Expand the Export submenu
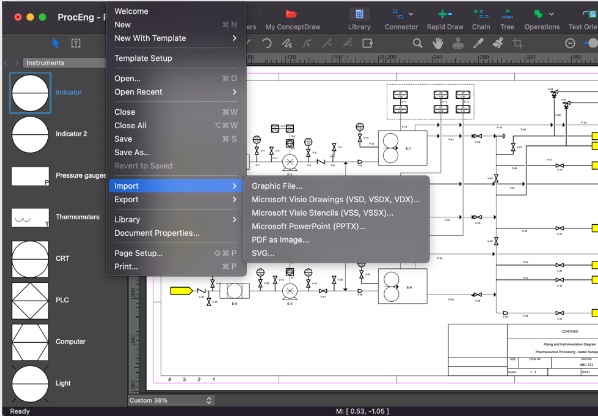The height and width of the screenshot is (416, 598). pyautogui.click(x=176, y=199)
